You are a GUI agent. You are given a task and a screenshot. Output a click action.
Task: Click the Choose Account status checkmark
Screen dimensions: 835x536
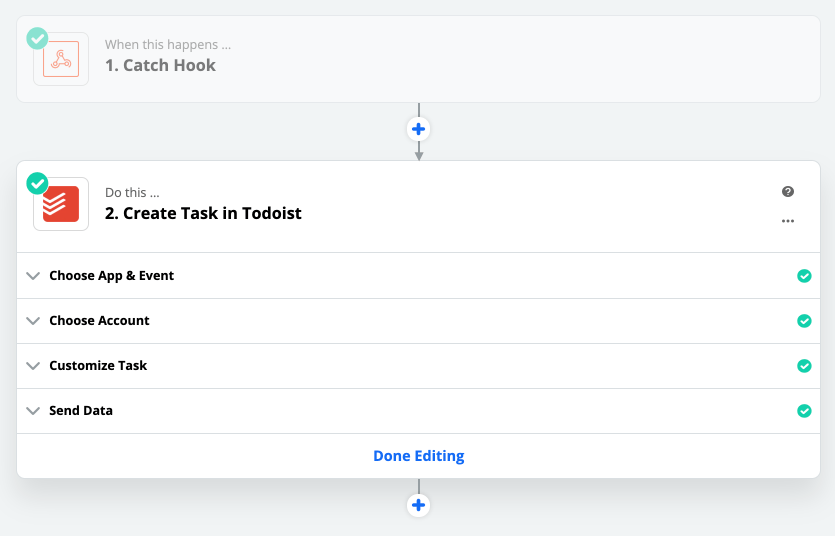click(x=804, y=321)
